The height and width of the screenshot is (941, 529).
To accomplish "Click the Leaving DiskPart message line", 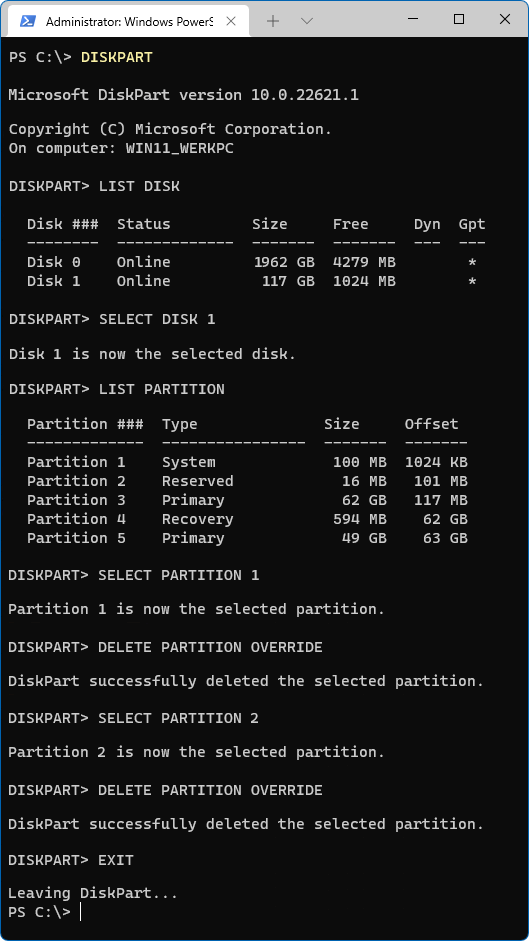I will pyautogui.click(x=93, y=894).
